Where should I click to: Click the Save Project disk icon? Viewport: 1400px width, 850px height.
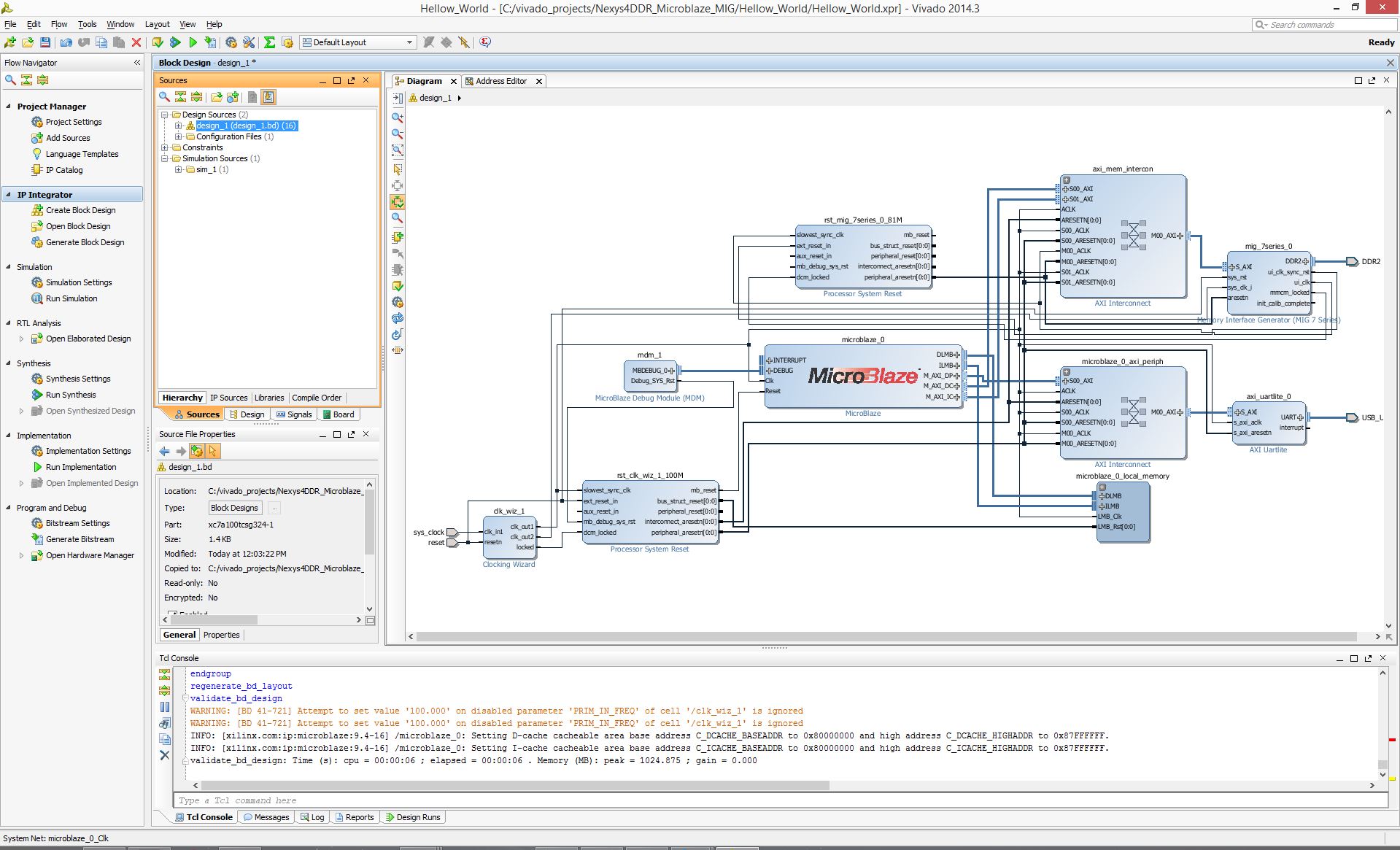tap(45, 42)
